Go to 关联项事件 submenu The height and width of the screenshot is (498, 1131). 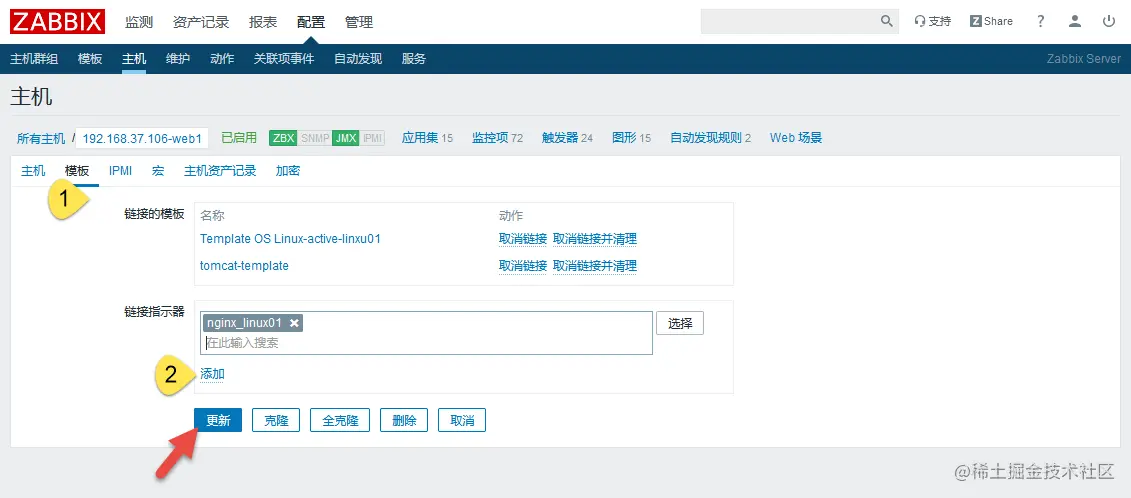284,59
